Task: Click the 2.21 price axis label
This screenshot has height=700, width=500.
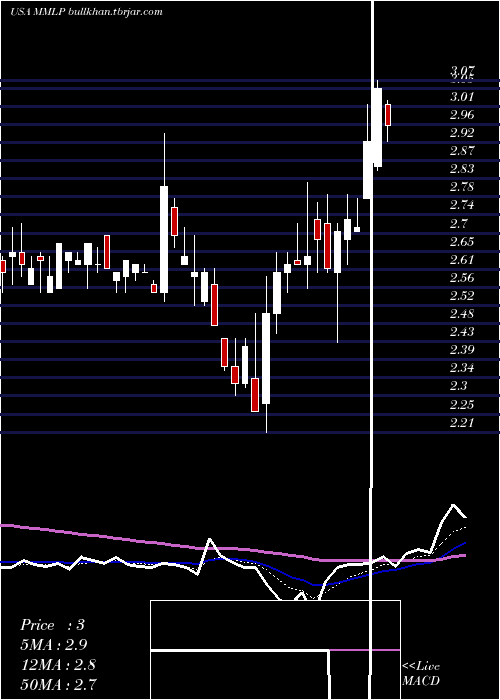Action: [462, 422]
